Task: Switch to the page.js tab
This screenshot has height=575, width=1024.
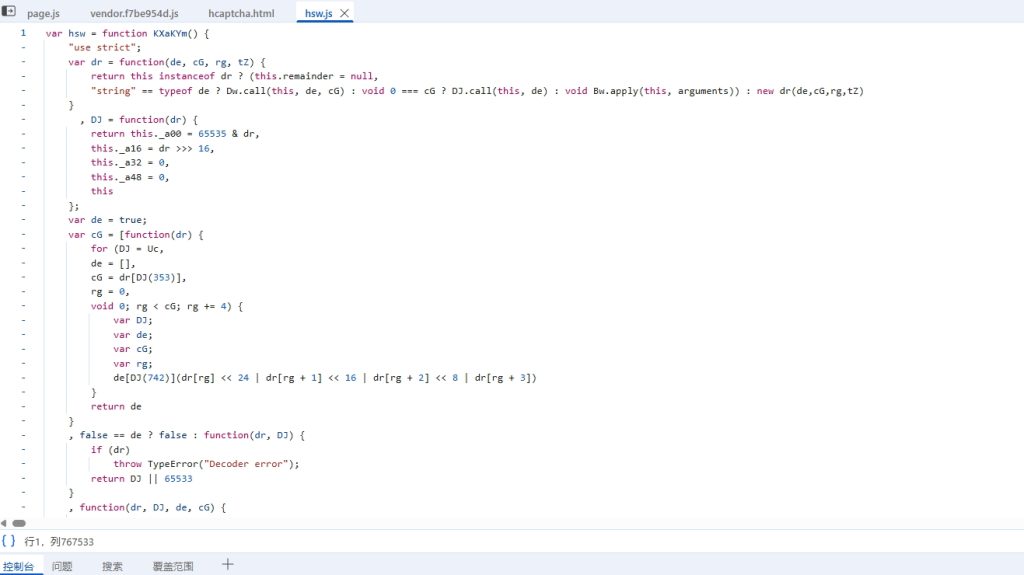Action: point(43,14)
